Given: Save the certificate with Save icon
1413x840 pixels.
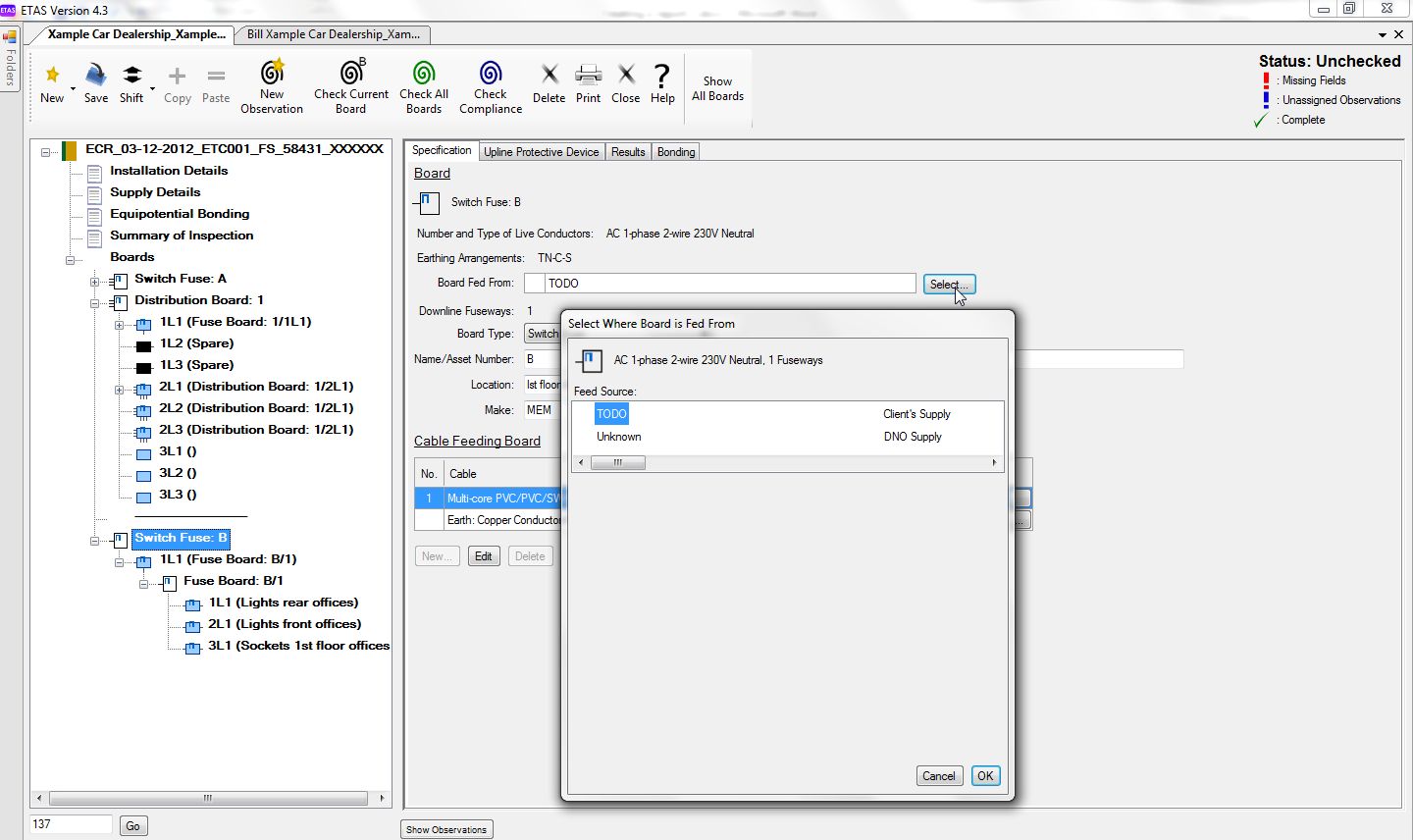Looking at the screenshot, I should [x=95, y=75].
